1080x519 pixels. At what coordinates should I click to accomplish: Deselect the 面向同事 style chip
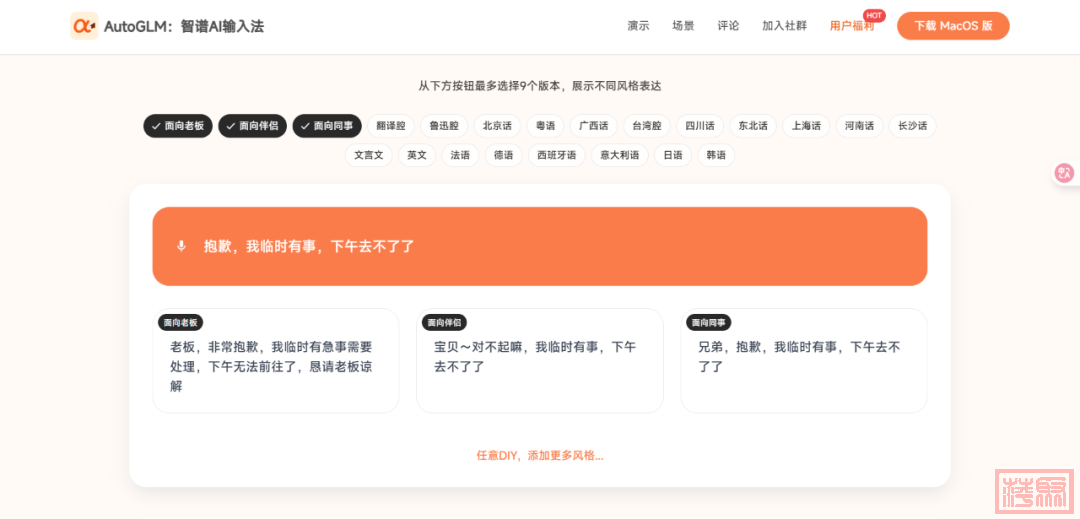pyautogui.click(x=327, y=126)
